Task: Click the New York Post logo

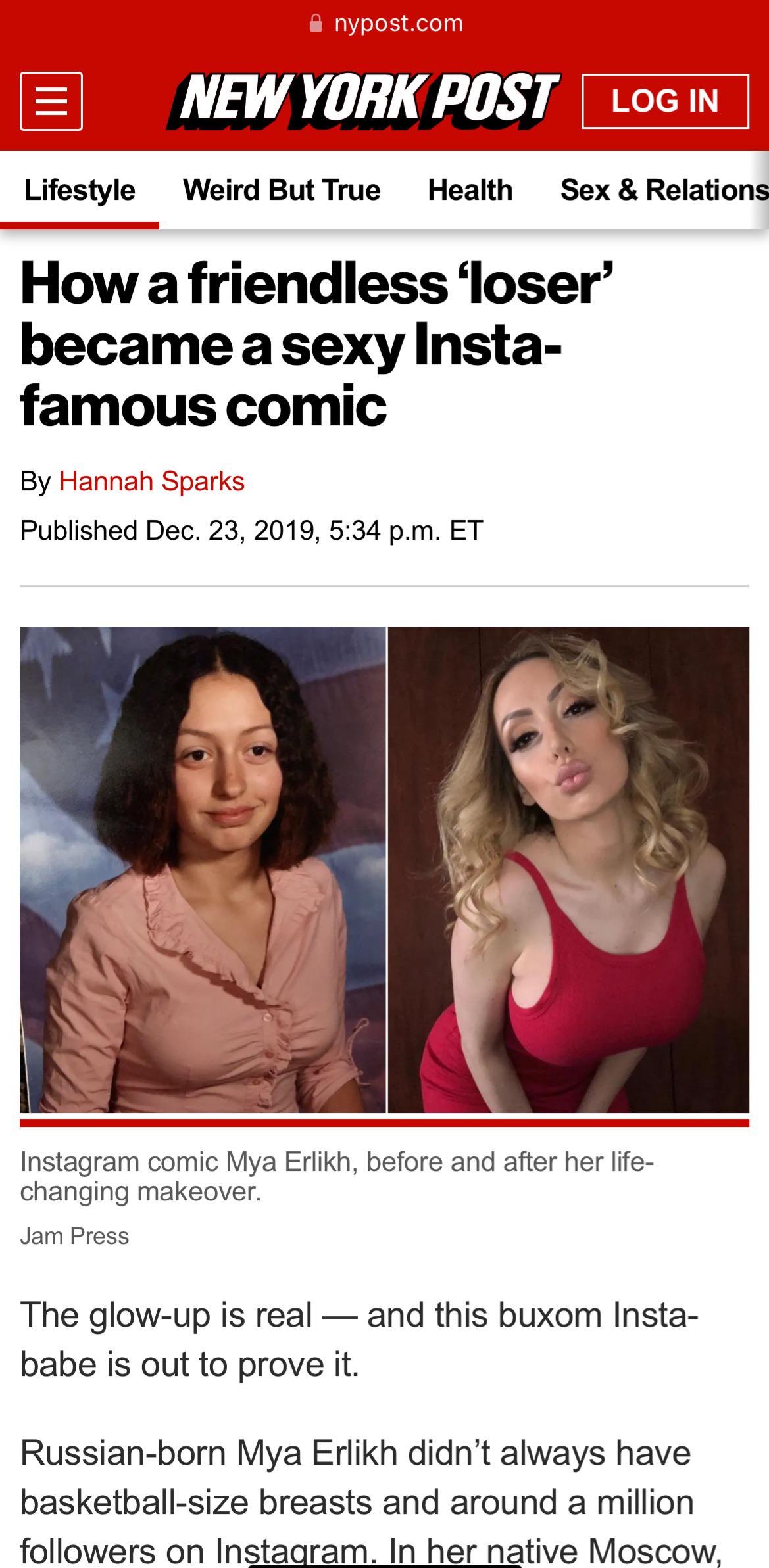Action: (363, 100)
